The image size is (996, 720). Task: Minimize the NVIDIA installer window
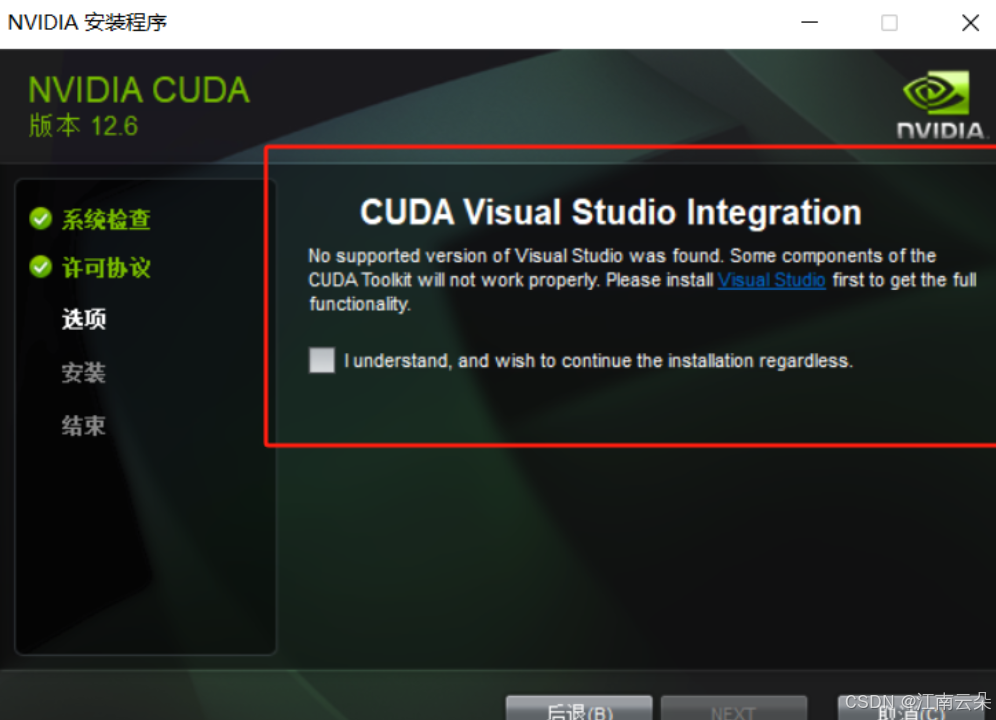[x=809, y=23]
